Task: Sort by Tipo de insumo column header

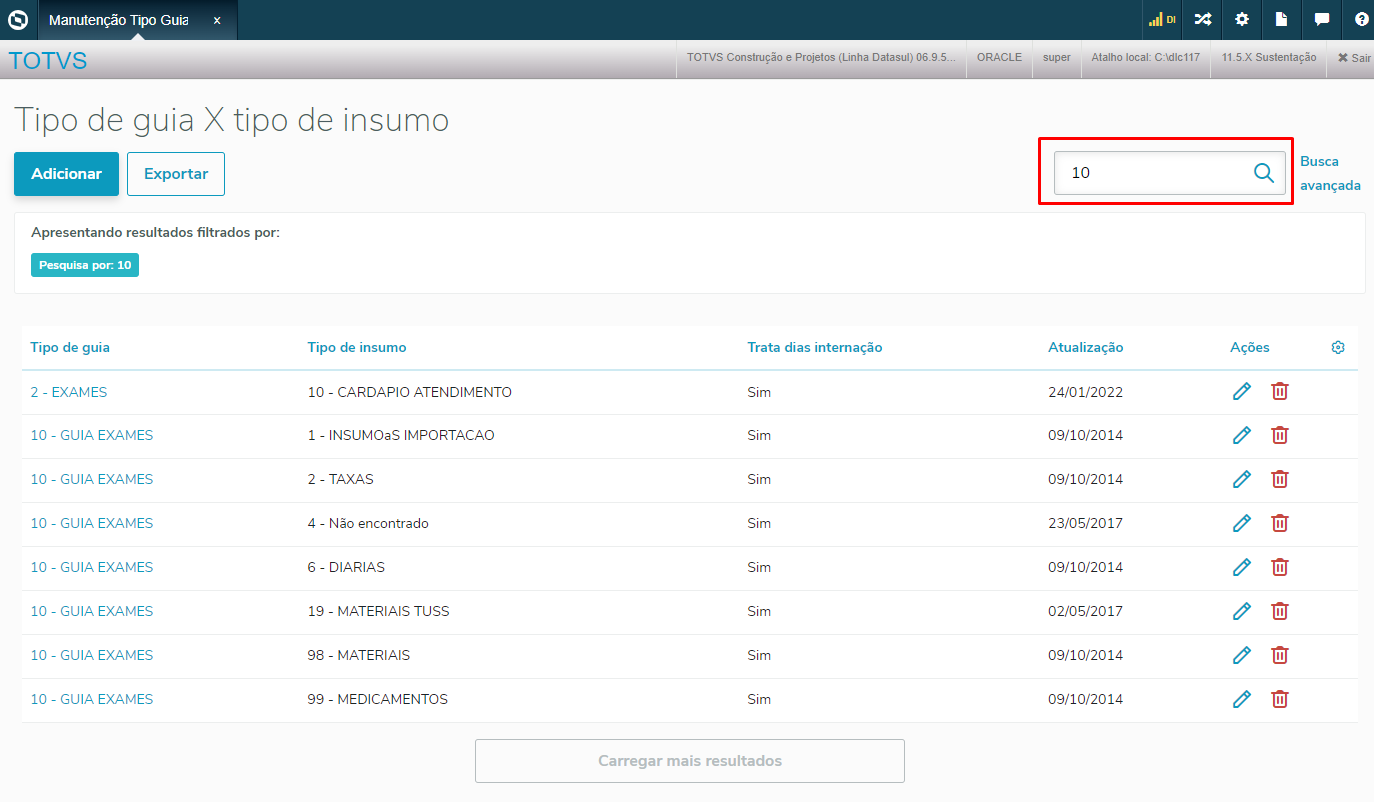Action: point(357,348)
